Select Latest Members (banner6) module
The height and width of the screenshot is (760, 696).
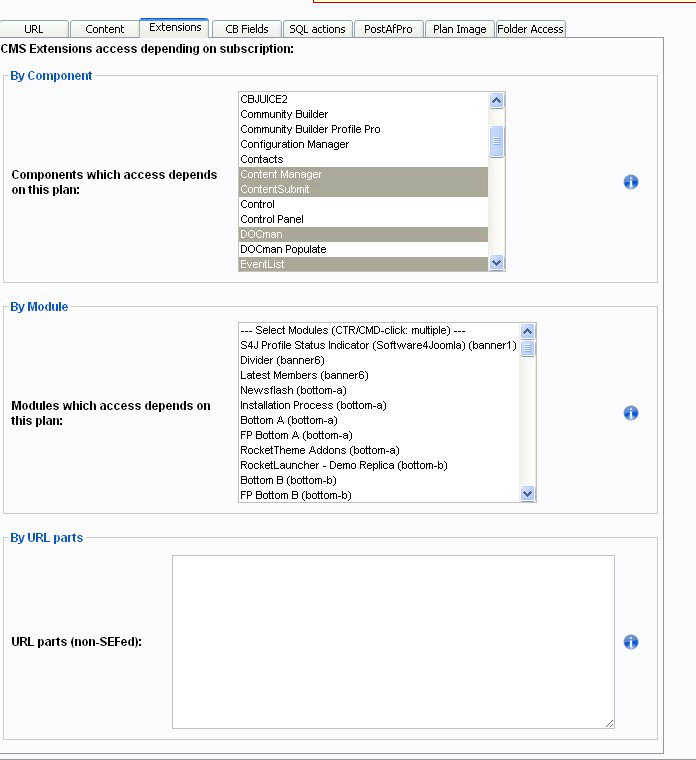(x=379, y=376)
